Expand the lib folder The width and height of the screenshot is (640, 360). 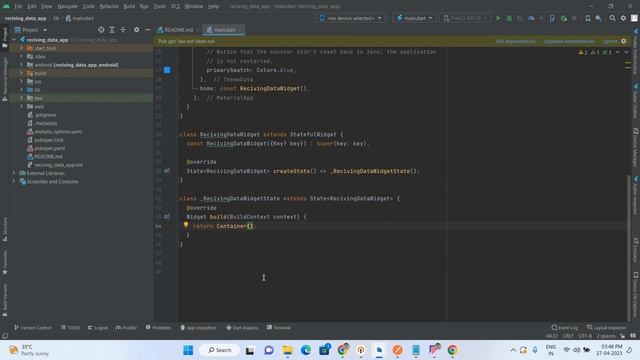click(x=22, y=90)
